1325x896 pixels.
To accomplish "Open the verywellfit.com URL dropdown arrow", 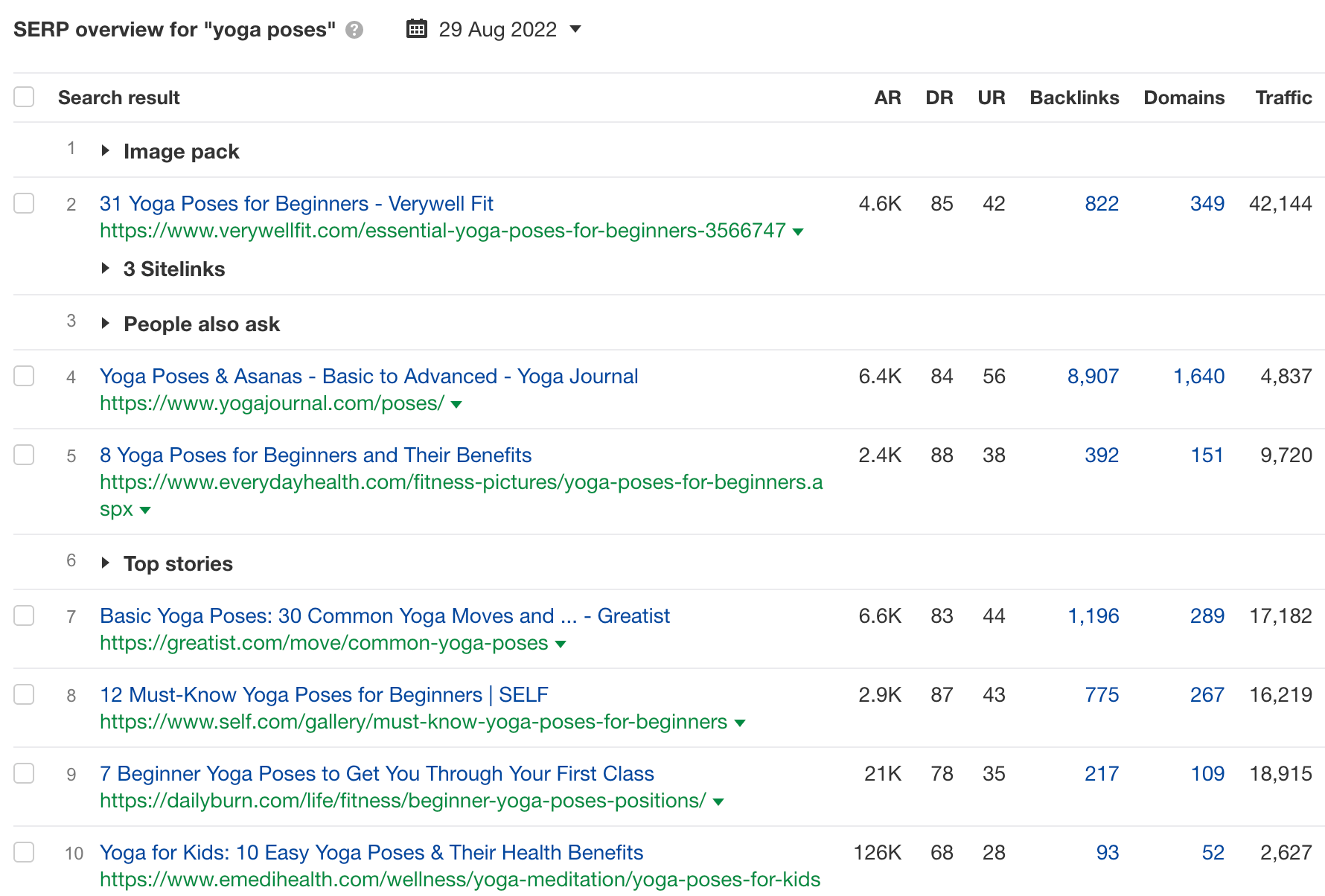I will click(799, 232).
